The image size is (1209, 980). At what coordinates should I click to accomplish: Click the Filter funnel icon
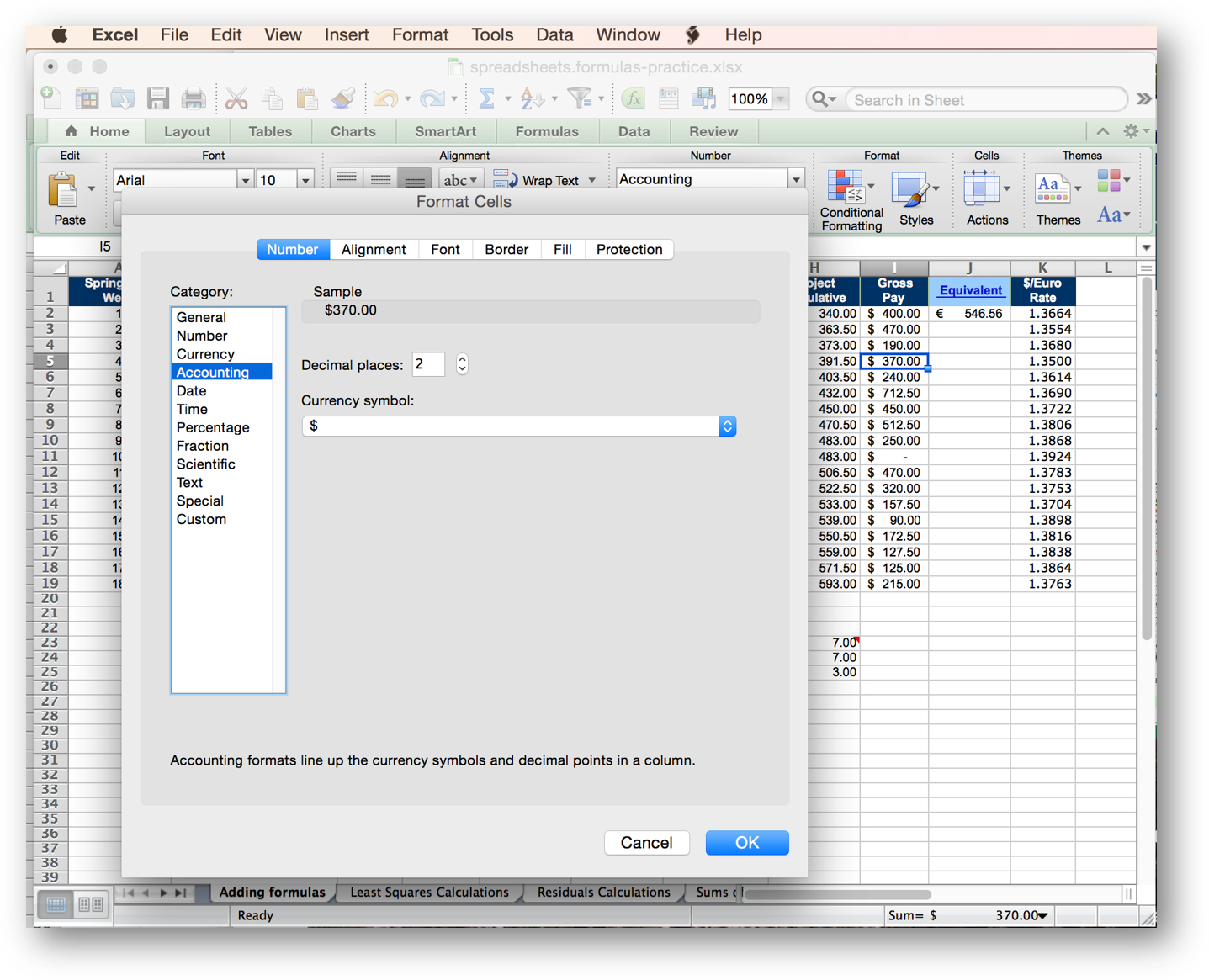pos(579,99)
